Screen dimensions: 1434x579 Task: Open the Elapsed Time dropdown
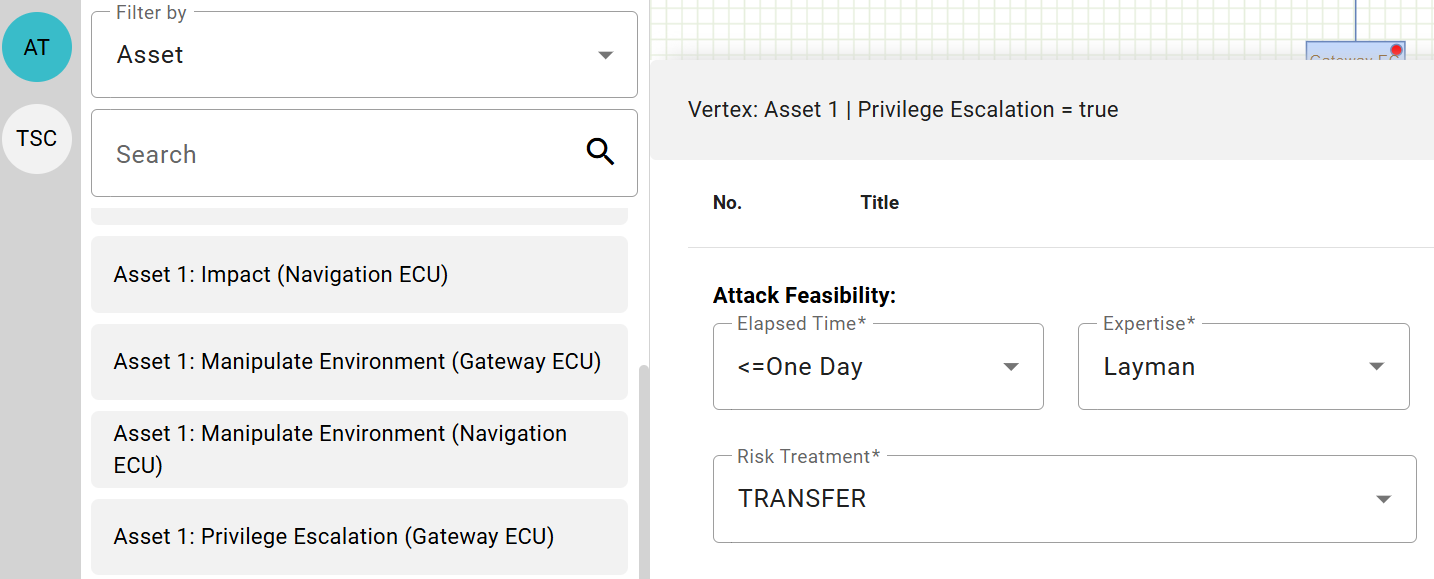[x=1010, y=366]
